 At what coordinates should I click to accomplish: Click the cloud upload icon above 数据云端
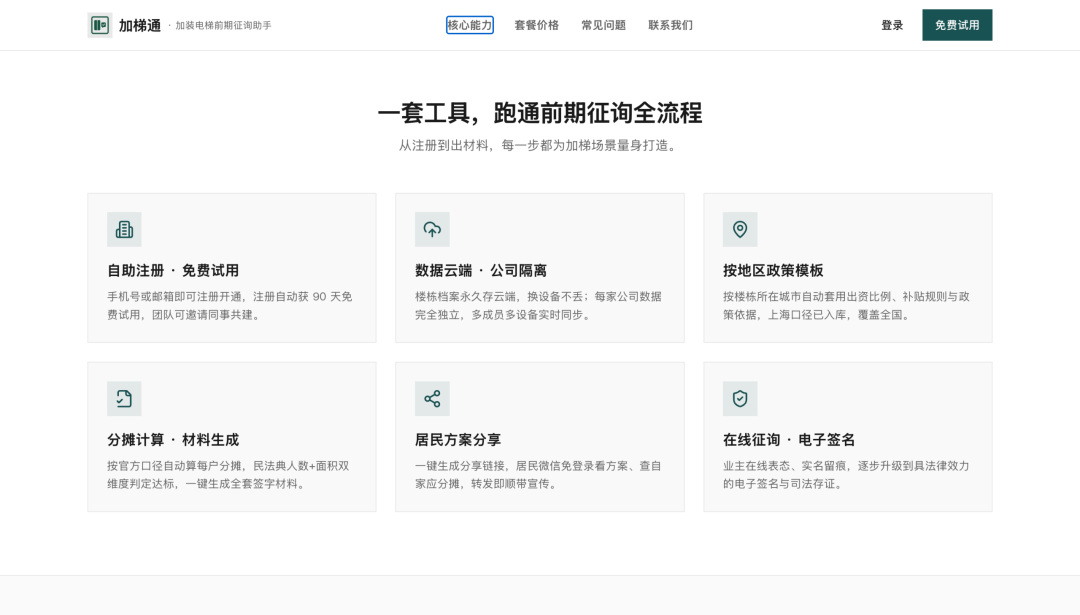point(432,229)
